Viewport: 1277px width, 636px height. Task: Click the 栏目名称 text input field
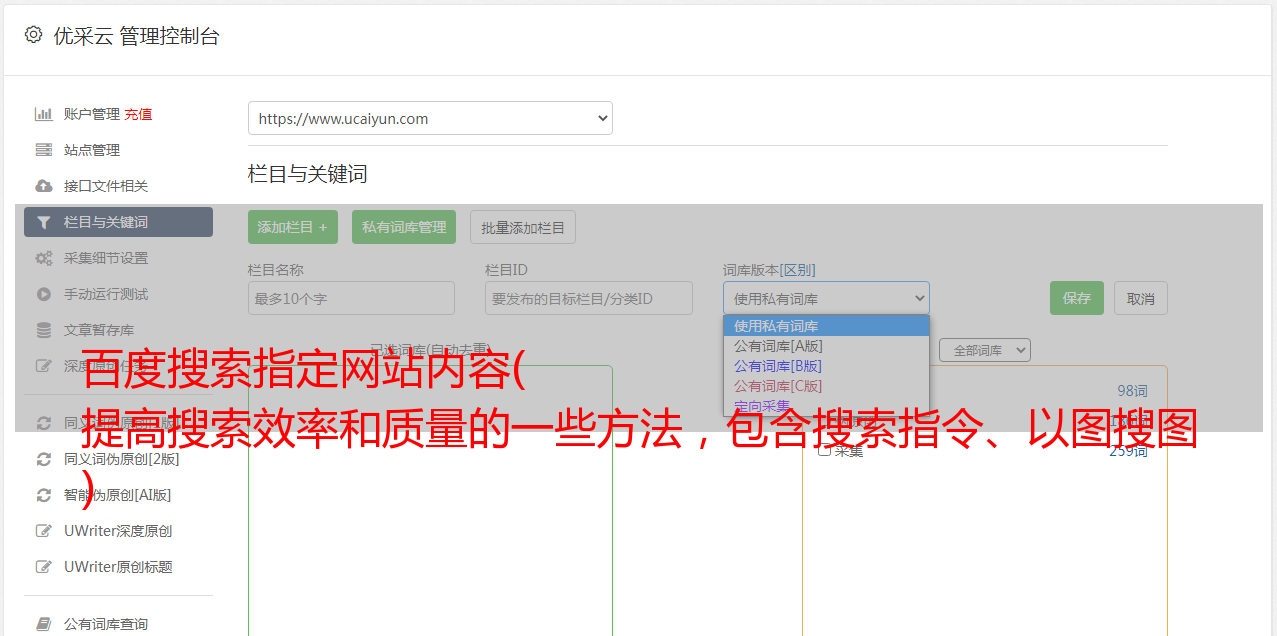click(x=351, y=298)
